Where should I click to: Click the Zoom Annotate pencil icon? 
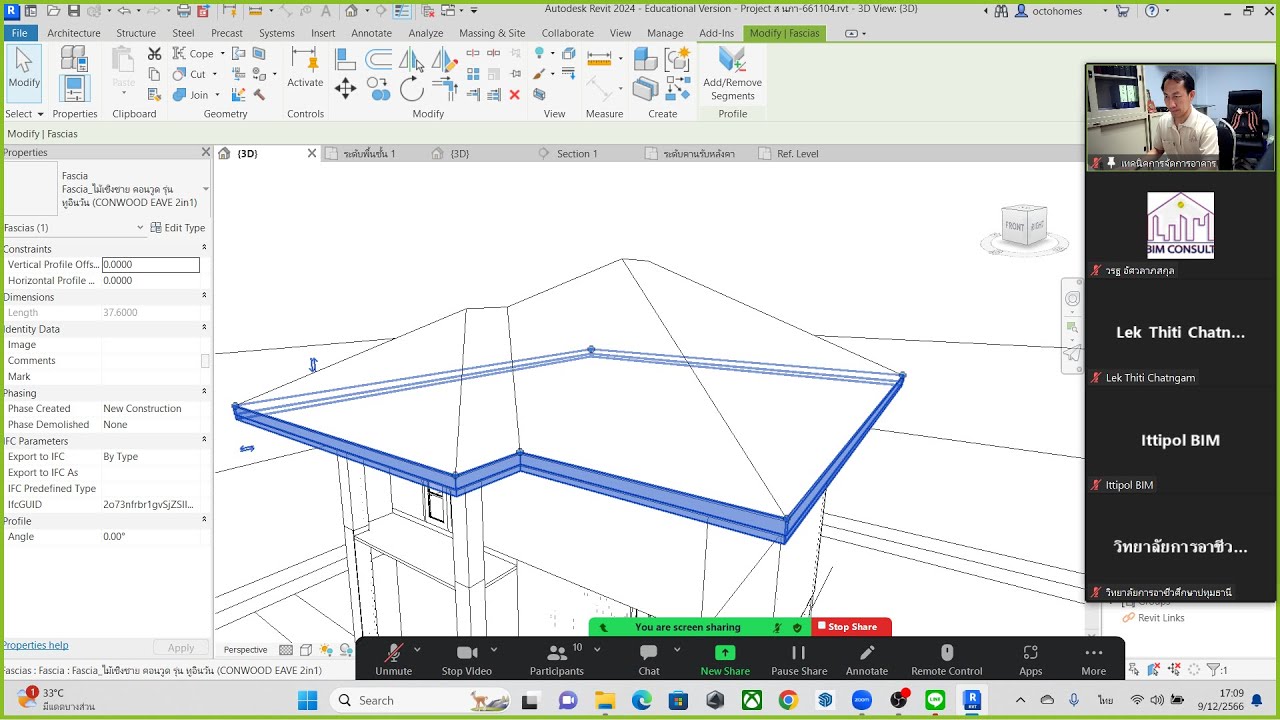click(867, 659)
